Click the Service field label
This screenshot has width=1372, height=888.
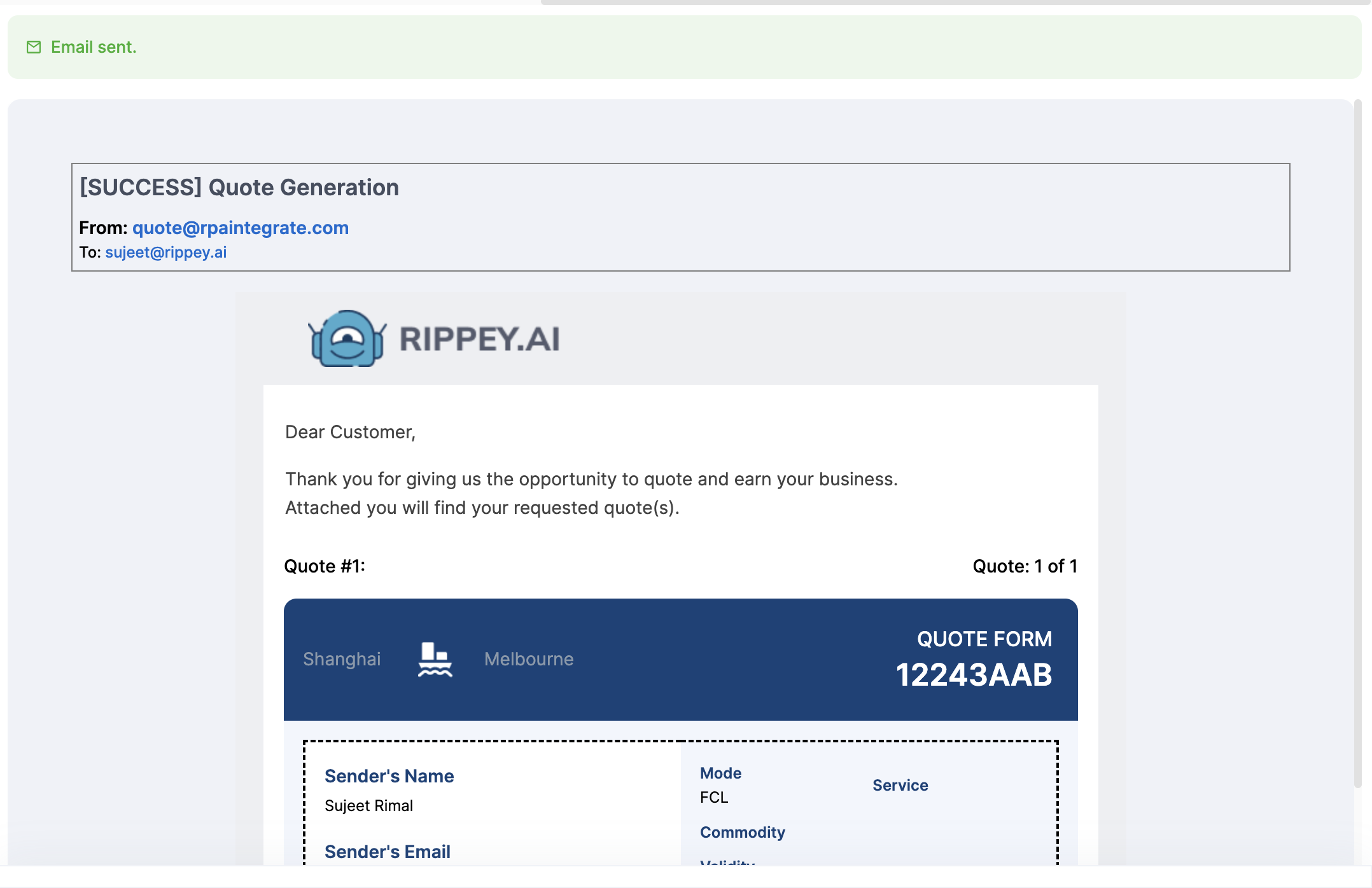[x=900, y=786]
